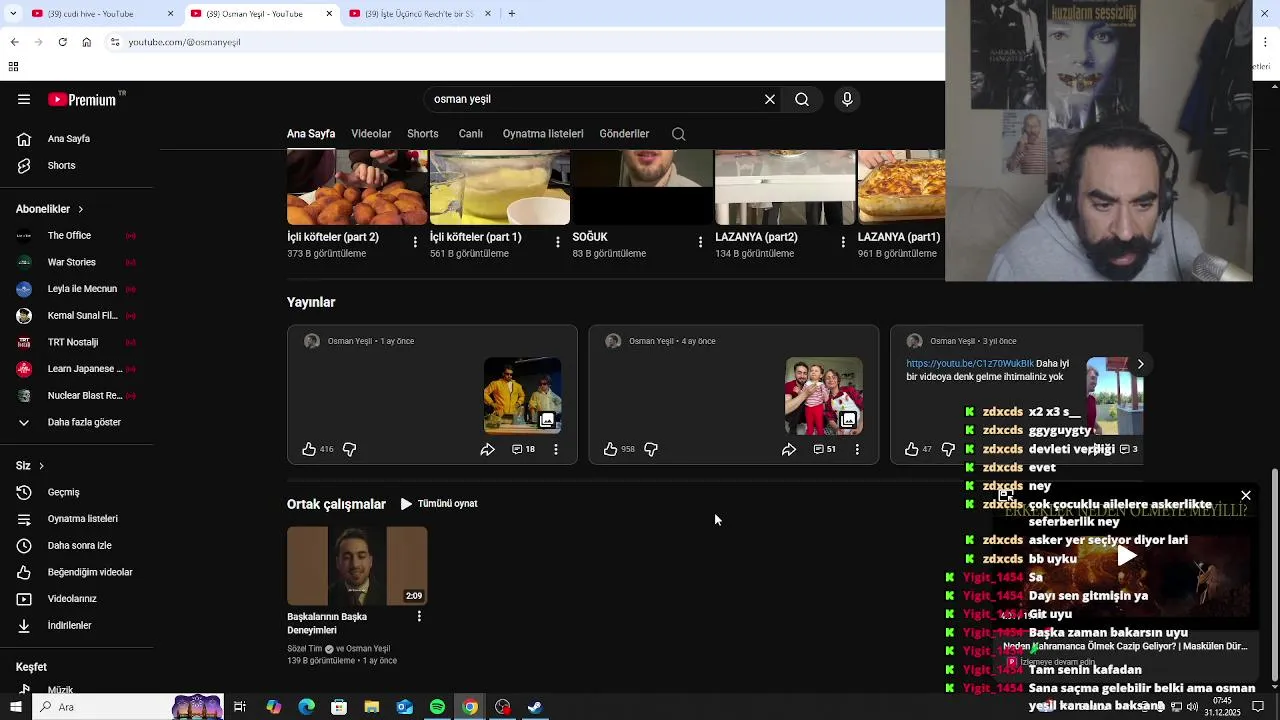Switch to Videolar tab

(371, 134)
